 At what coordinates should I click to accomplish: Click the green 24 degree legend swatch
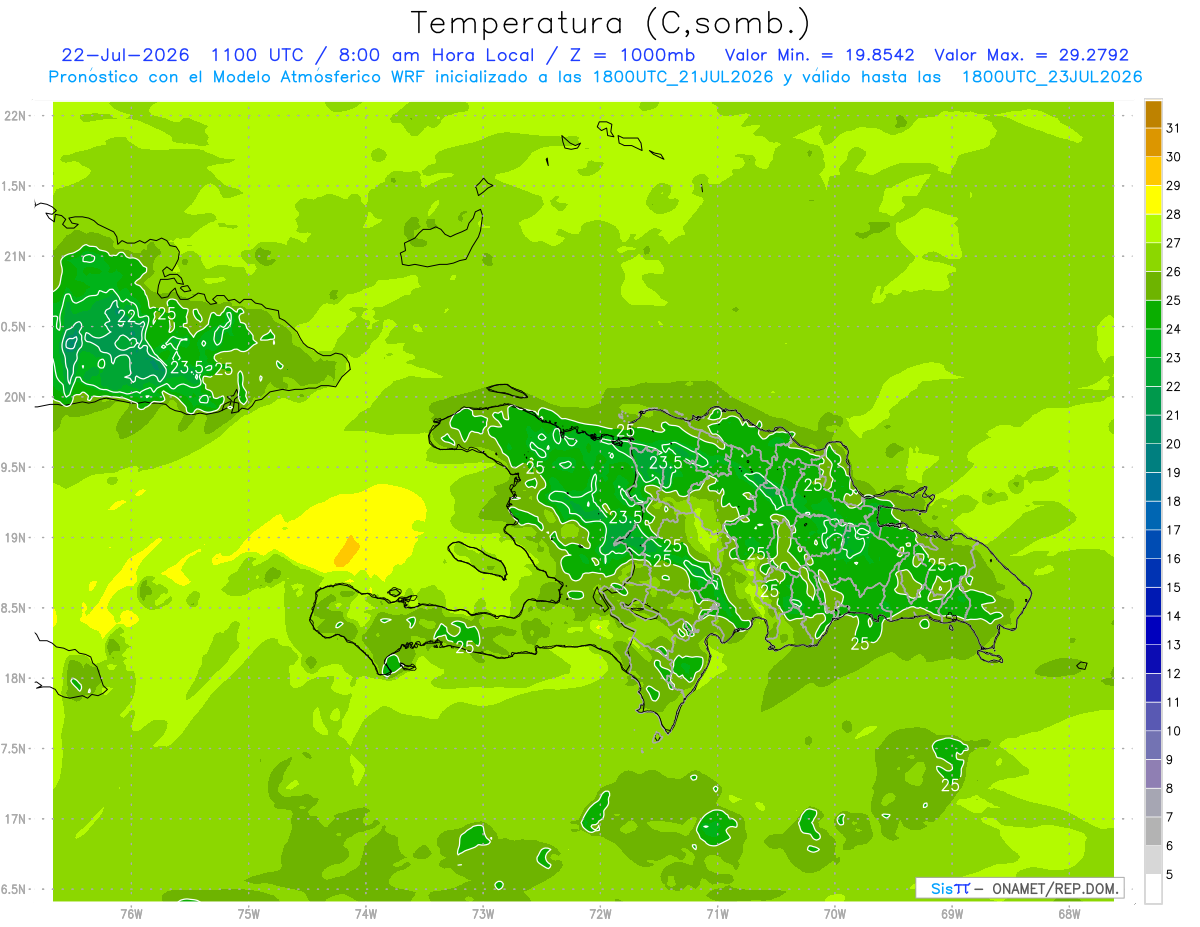pos(1153,315)
